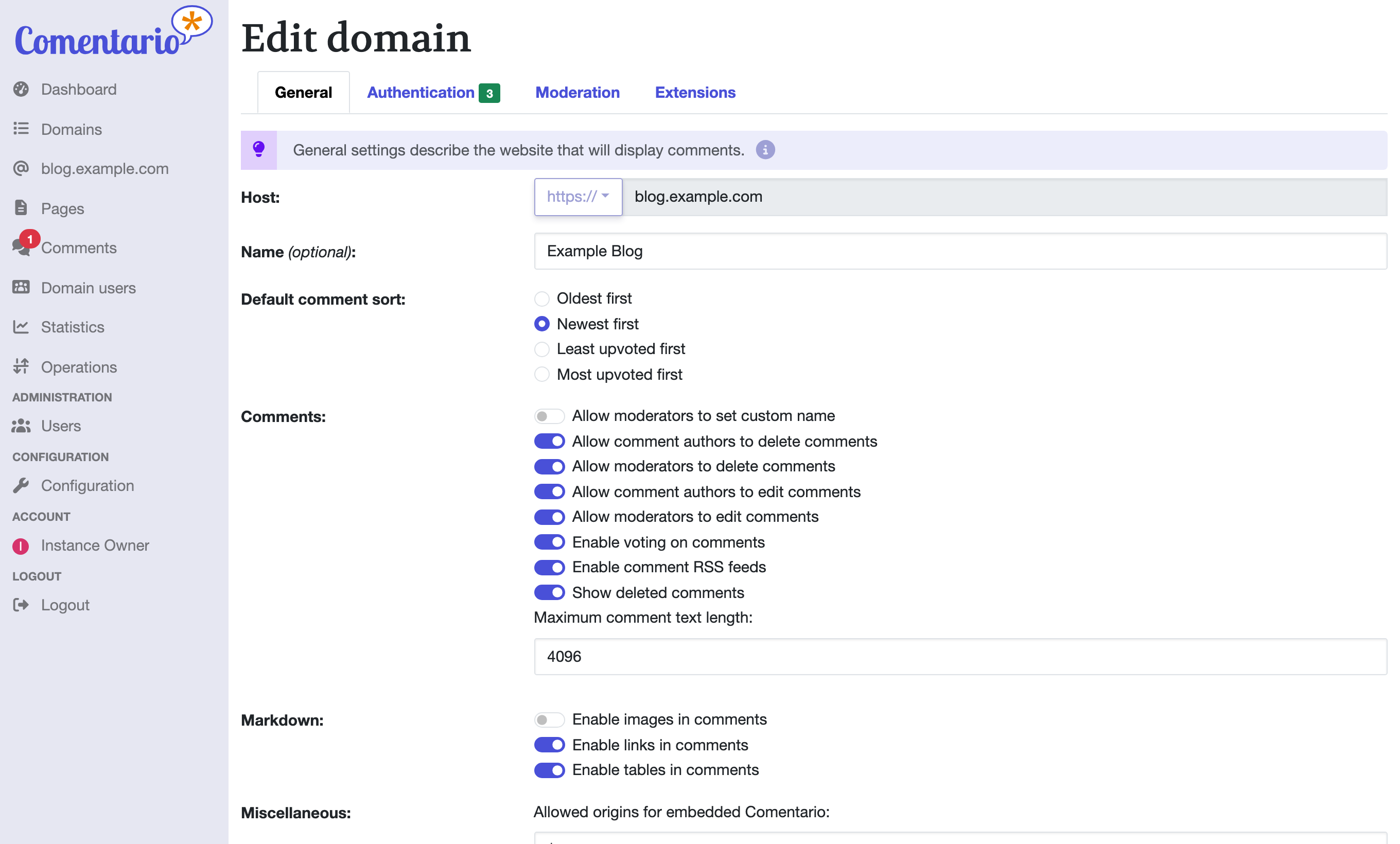The width and height of the screenshot is (1400, 844).
Task: Select Most upvoted first sorting
Action: click(542, 374)
